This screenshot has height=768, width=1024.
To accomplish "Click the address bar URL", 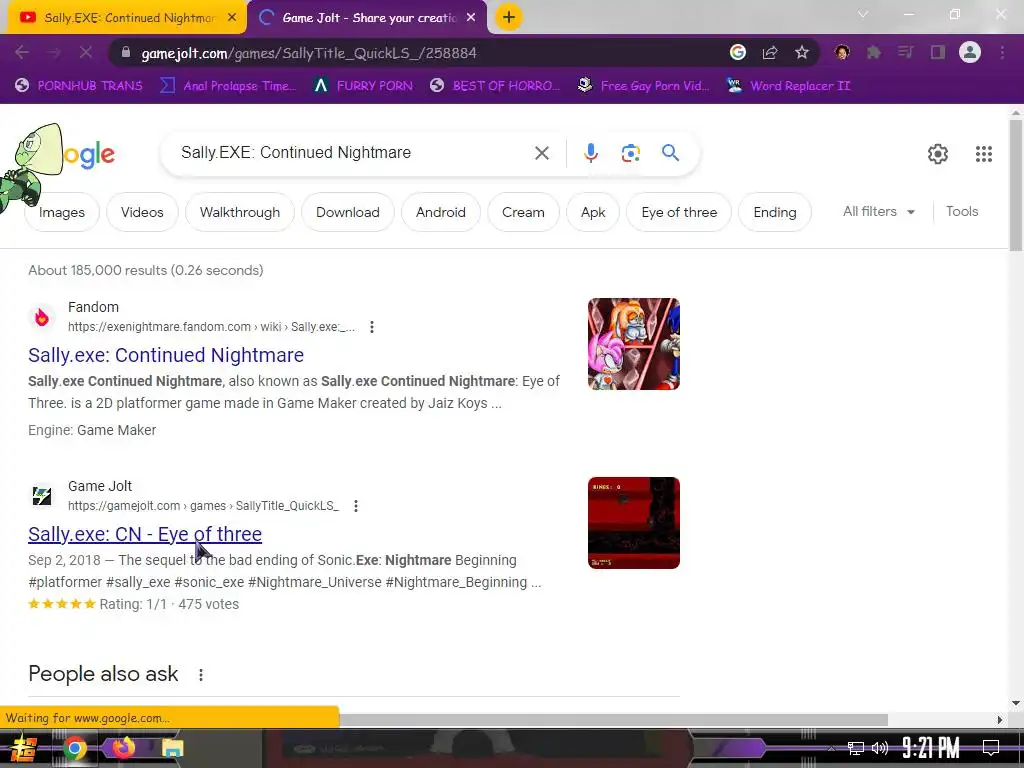I will point(309,53).
